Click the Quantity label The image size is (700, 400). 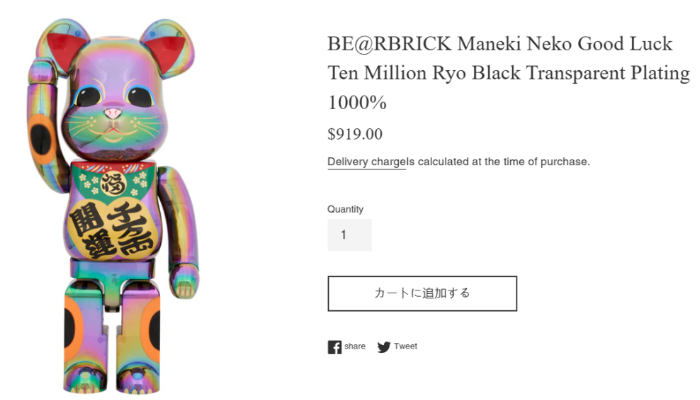(347, 209)
